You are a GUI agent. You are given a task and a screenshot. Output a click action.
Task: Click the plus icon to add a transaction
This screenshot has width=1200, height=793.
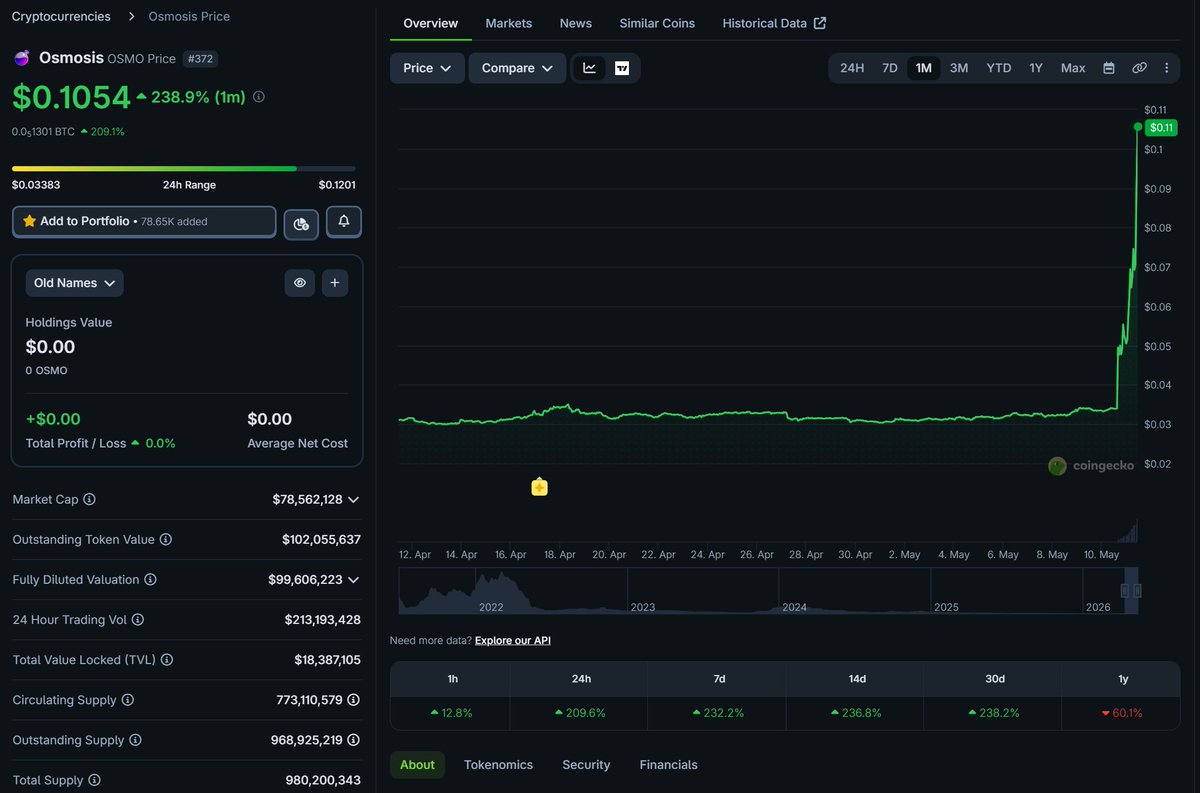click(x=334, y=283)
